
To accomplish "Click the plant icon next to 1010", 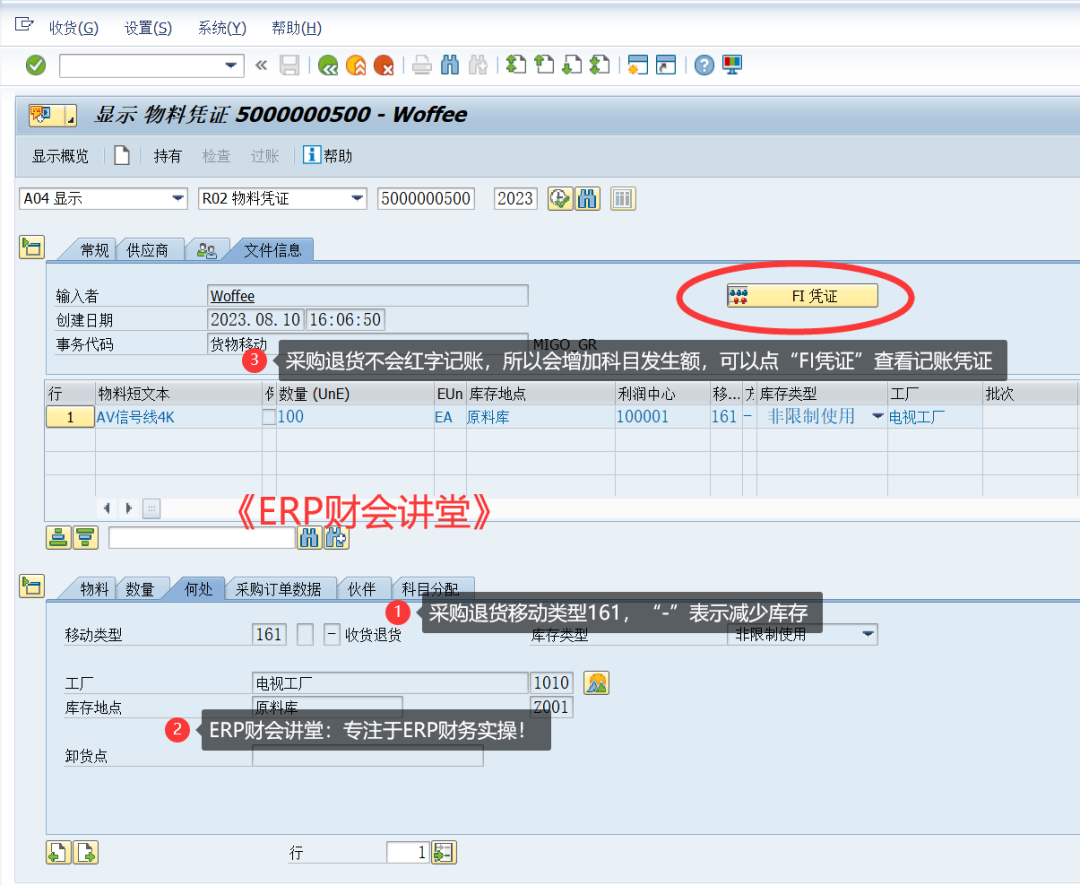I will [596, 683].
